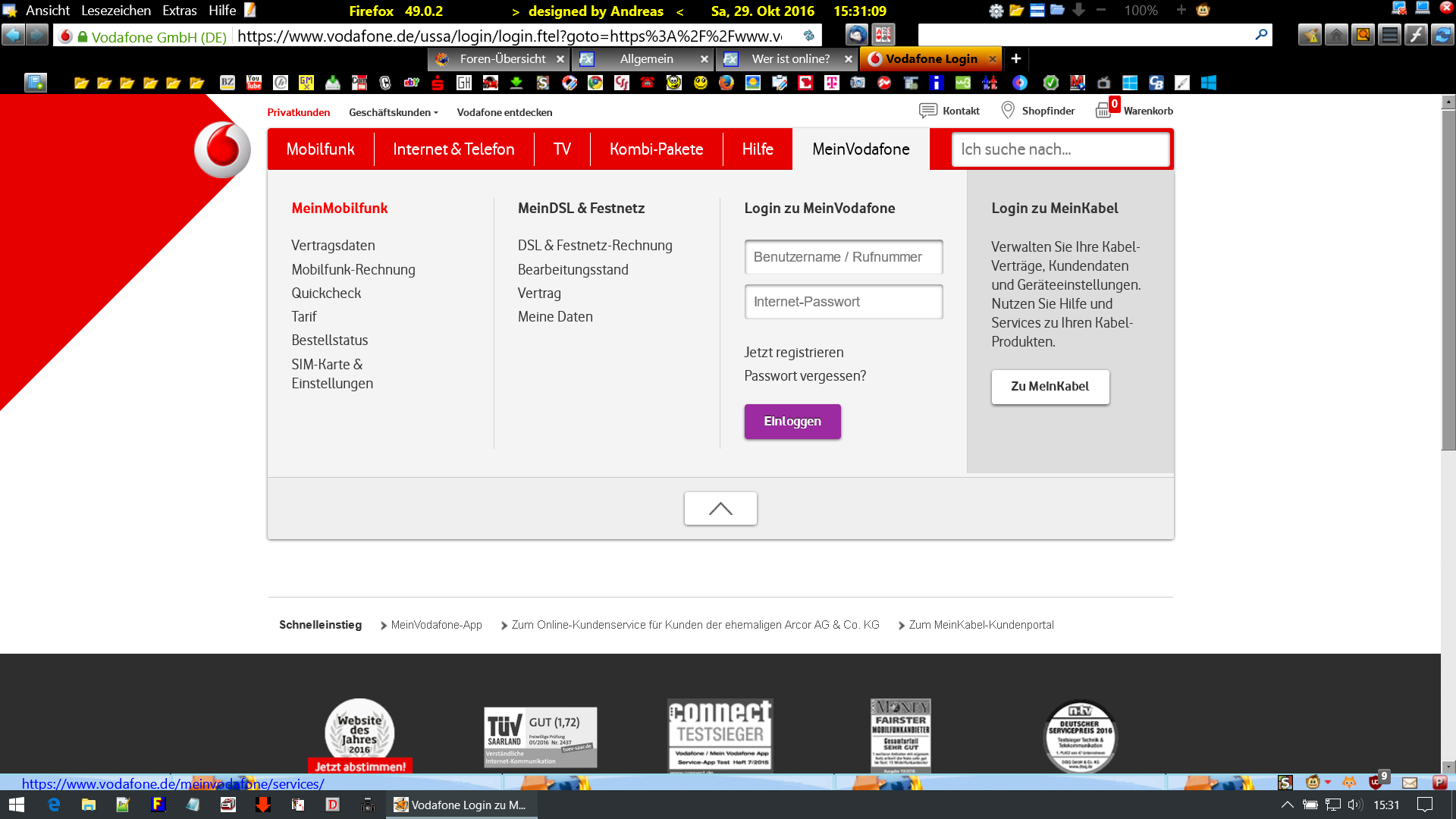
Task: Click the Shopfinder location pin icon
Action: pos(1008,111)
